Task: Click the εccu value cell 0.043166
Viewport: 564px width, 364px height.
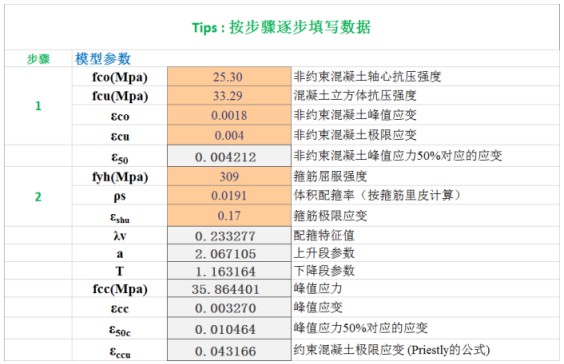Action: click(229, 350)
